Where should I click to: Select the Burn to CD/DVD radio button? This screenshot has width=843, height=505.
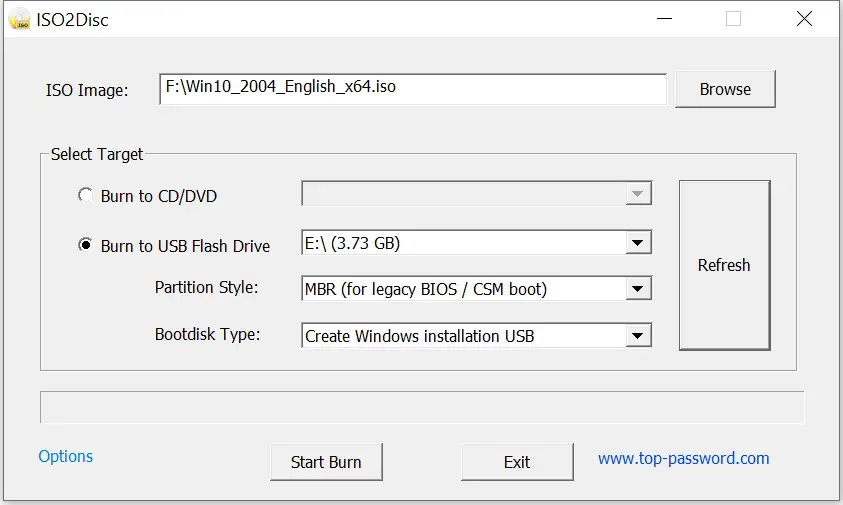(85, 195)
